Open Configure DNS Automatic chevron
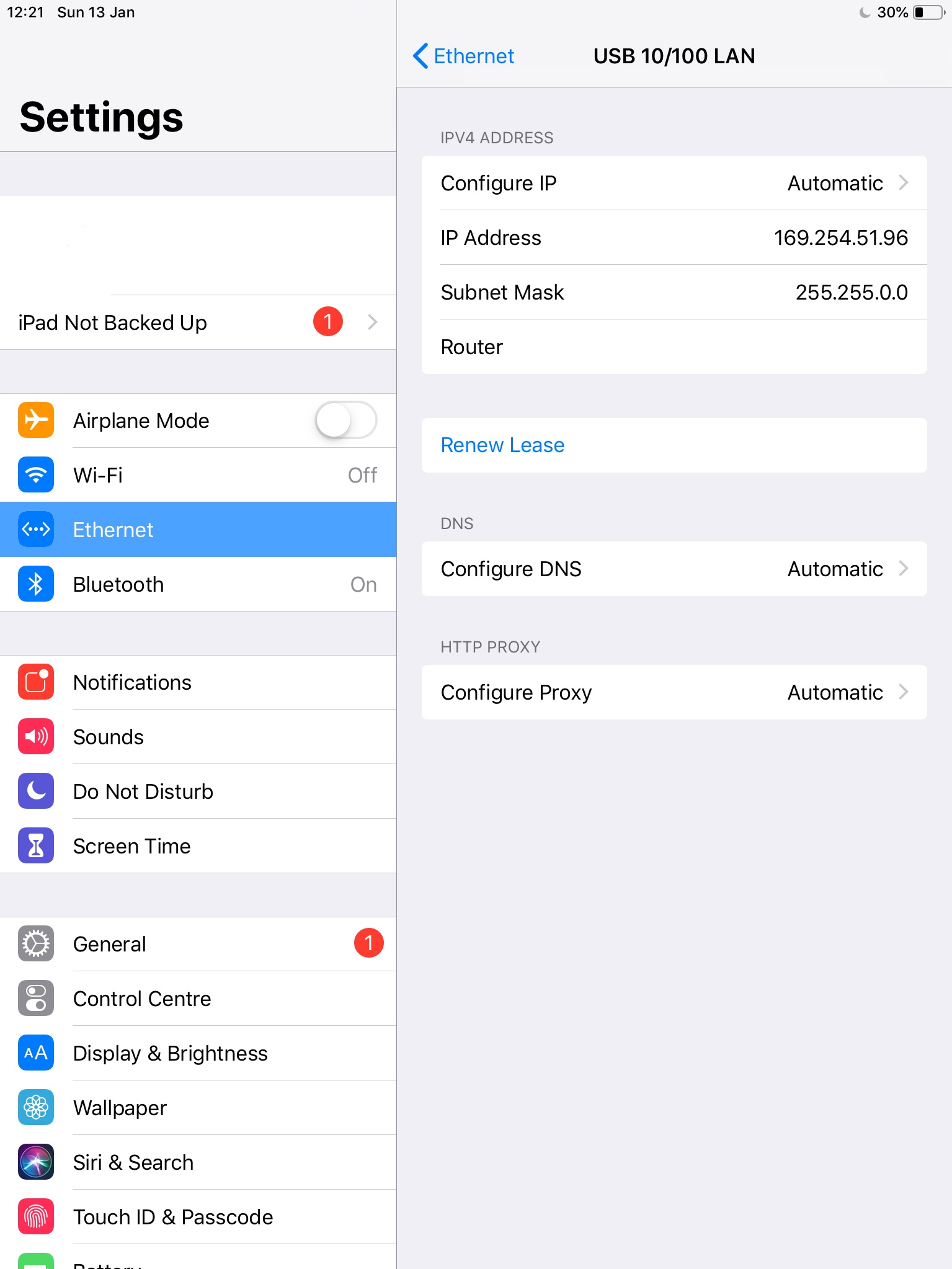Viewport: 952px width, 1269px height. tap(904, 568)
